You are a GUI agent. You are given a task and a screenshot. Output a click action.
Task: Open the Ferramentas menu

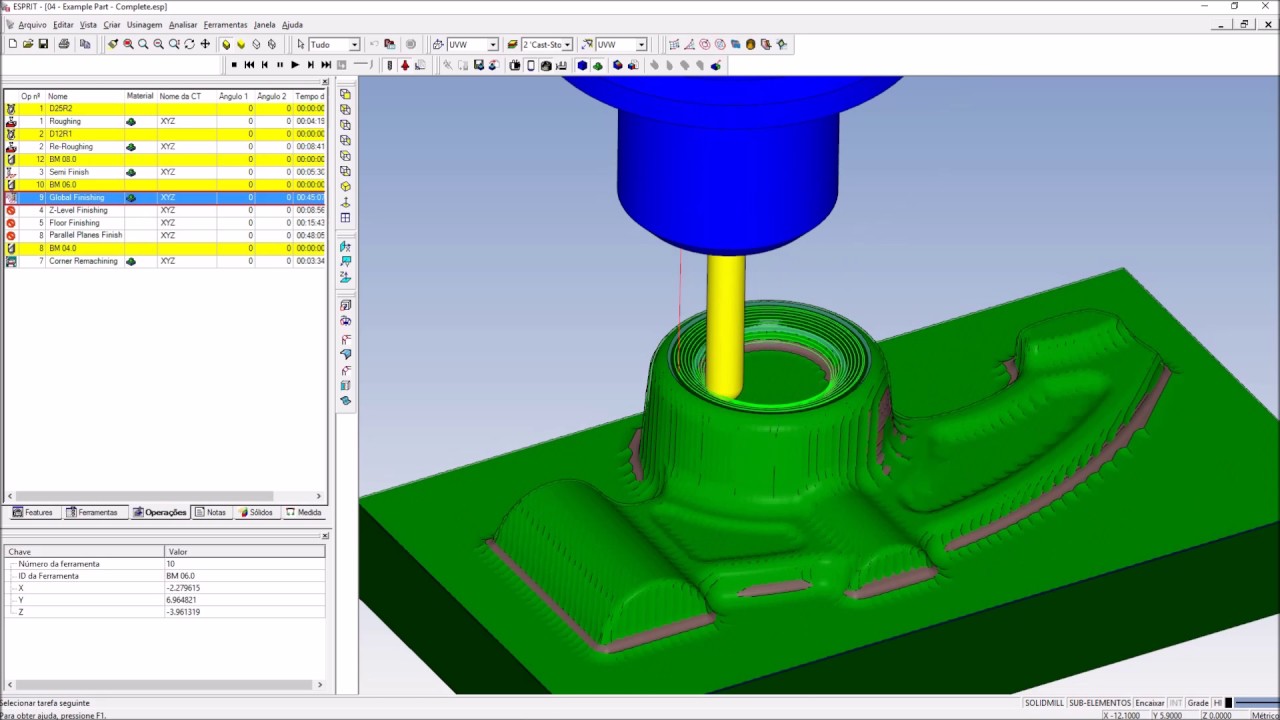click(x=225, y=24)
